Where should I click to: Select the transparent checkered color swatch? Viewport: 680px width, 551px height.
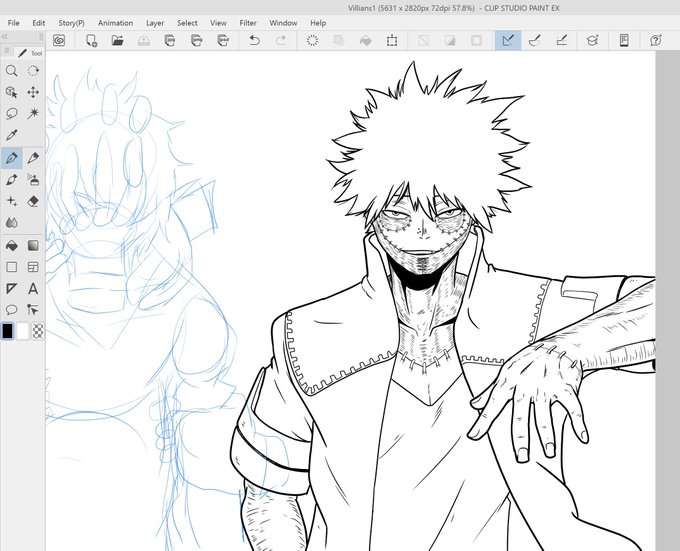[38, 332]
